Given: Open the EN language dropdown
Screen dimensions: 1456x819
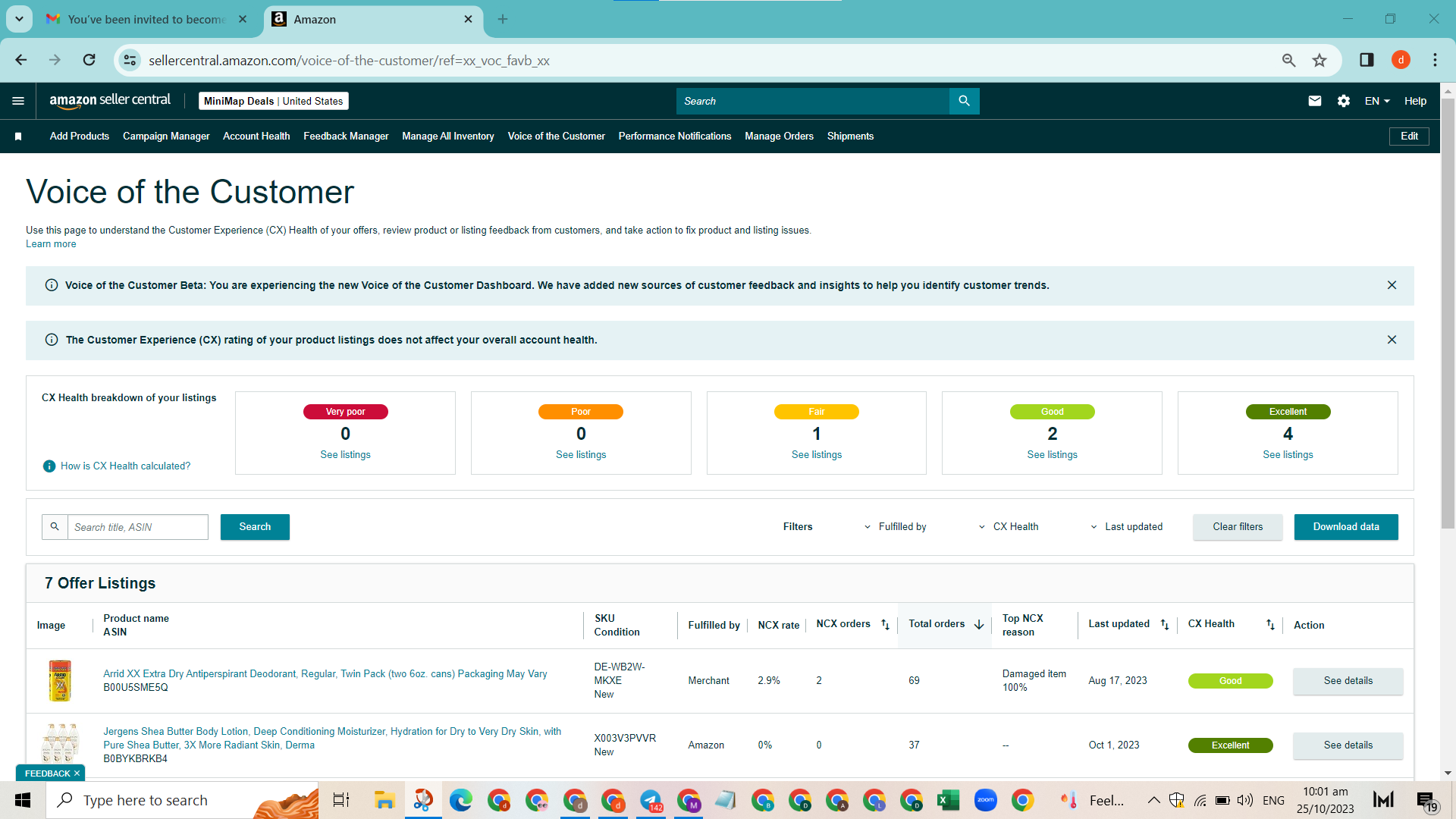Looking at the screenshot, I should [x=1377, y=101].
